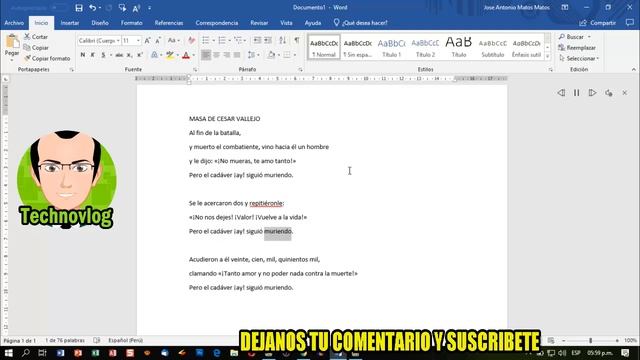Toggle superscript formatting
Screen dimensions: 640x360
tap(140, 55)
